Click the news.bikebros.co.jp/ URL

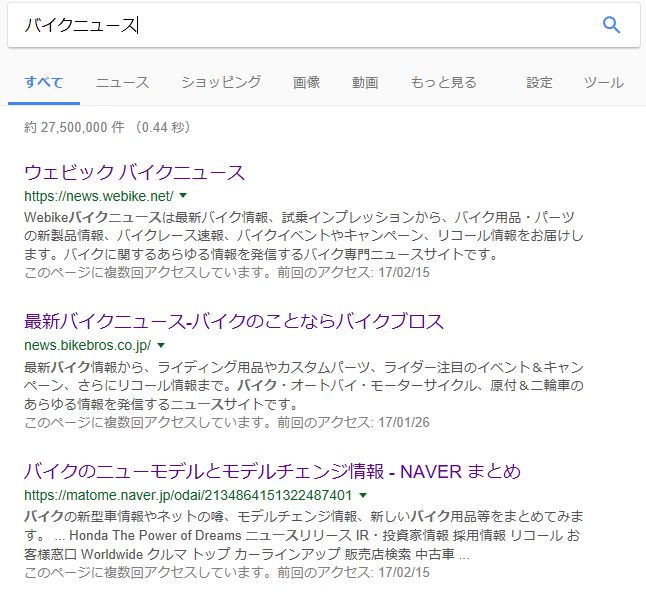point(88,345)
